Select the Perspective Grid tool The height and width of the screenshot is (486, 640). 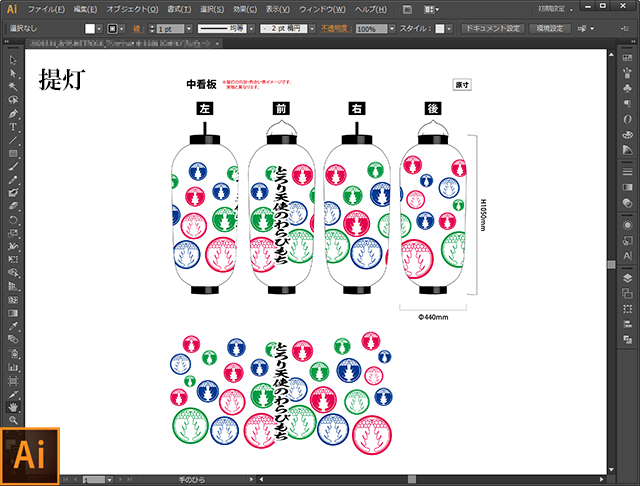[x=13, y=286]
